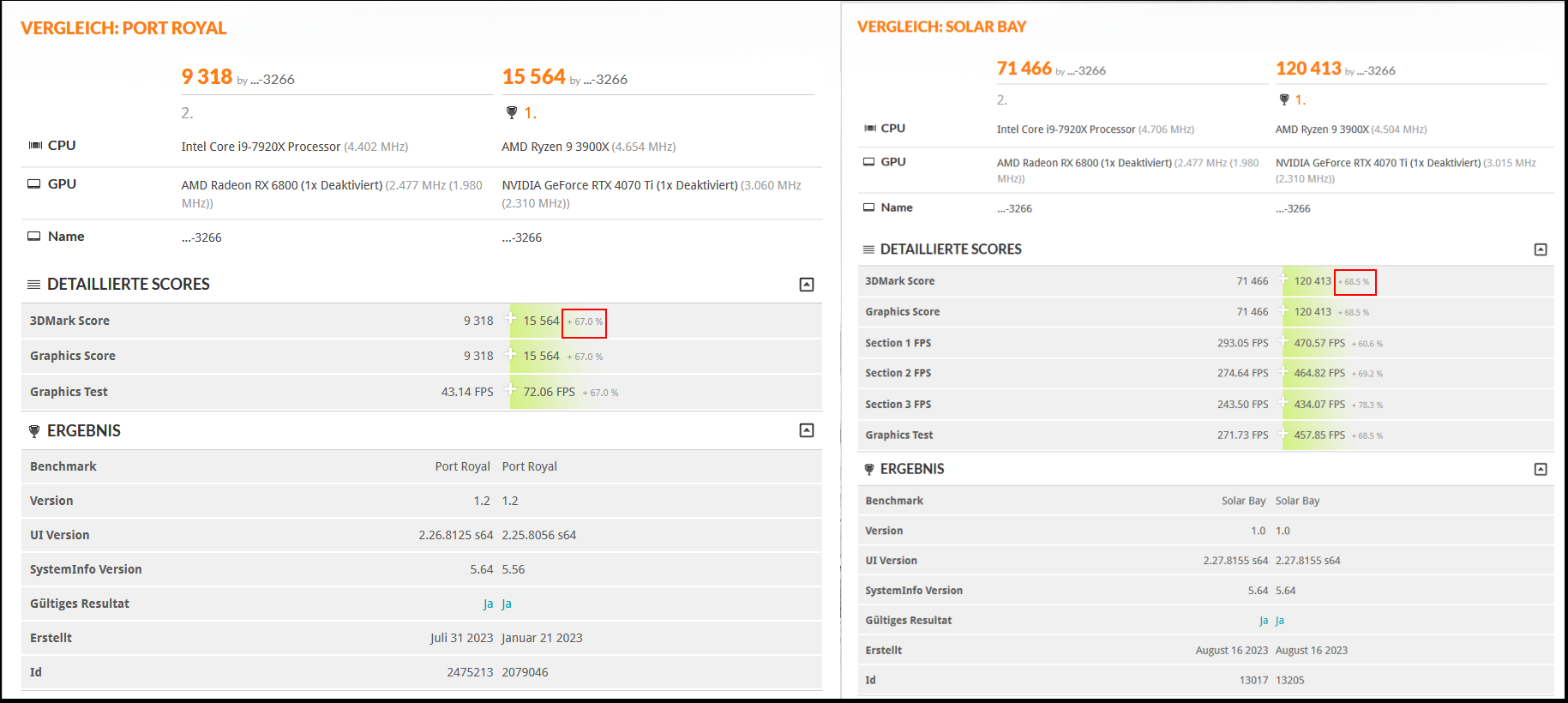Open the 120 413 Solar Bay score
1568x703 pixels.
(x=1308, y=69)
